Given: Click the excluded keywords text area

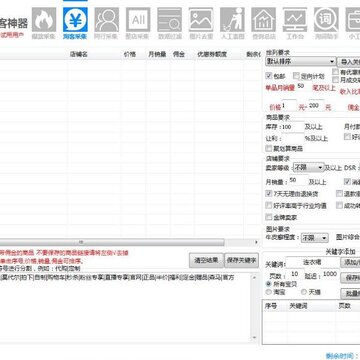Looking at the screenshot, I should (125, 307).
